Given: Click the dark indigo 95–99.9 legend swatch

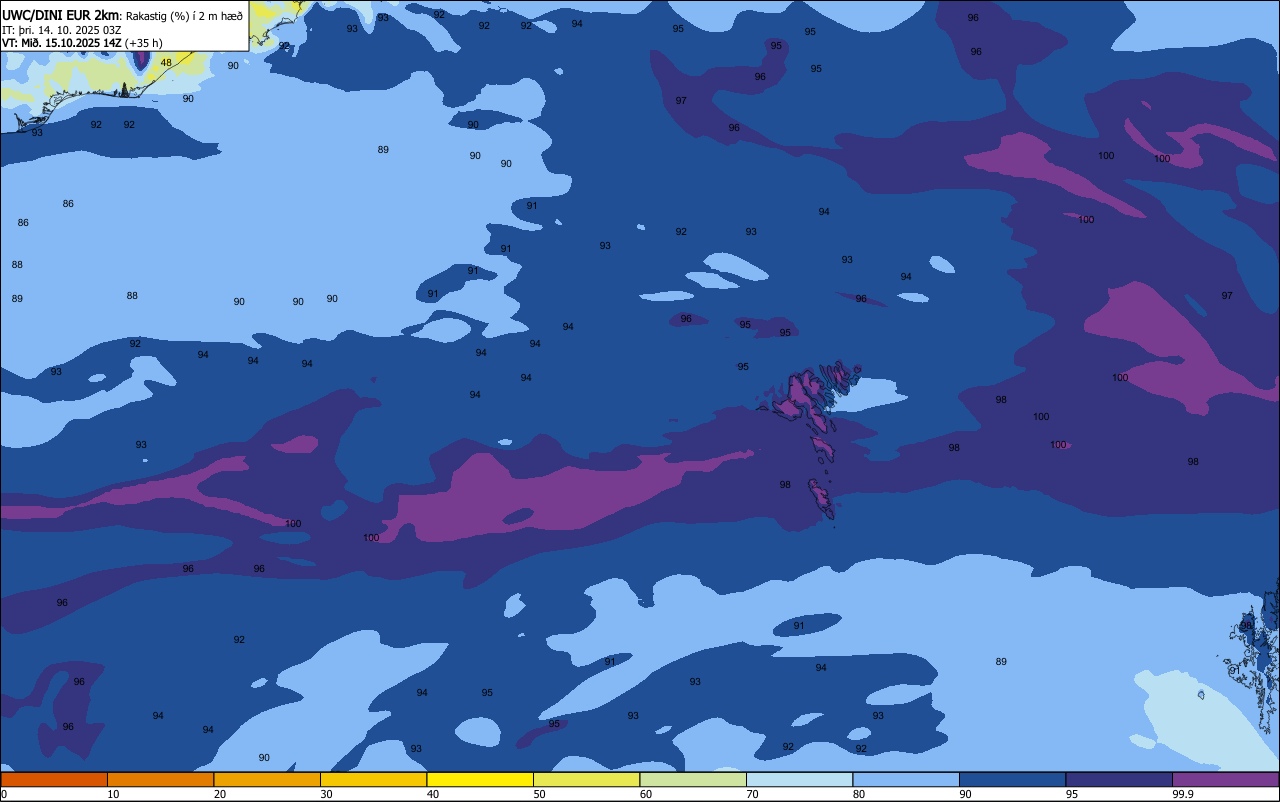Looking at the screenshot, I should [1119, 779].
